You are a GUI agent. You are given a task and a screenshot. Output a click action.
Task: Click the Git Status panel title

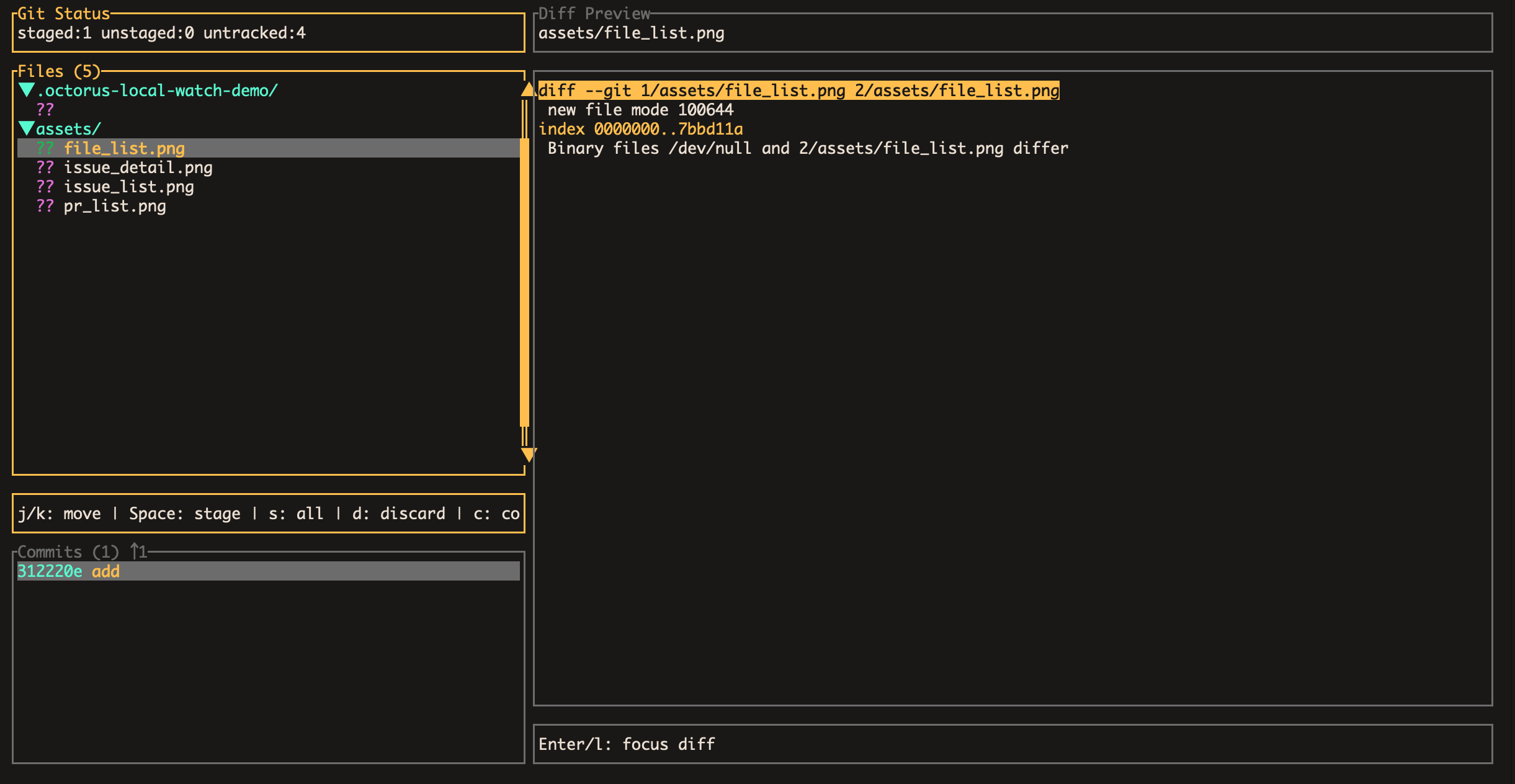63,14
